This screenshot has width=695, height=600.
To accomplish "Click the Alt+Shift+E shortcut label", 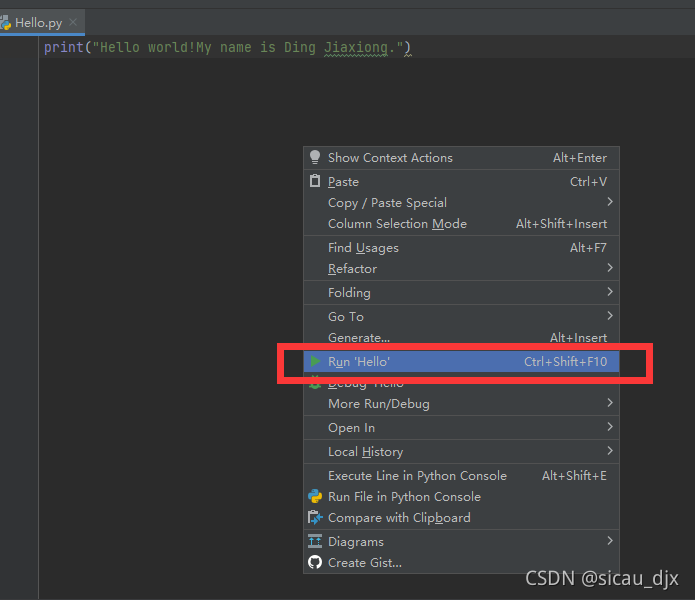I will pos(574,475).
